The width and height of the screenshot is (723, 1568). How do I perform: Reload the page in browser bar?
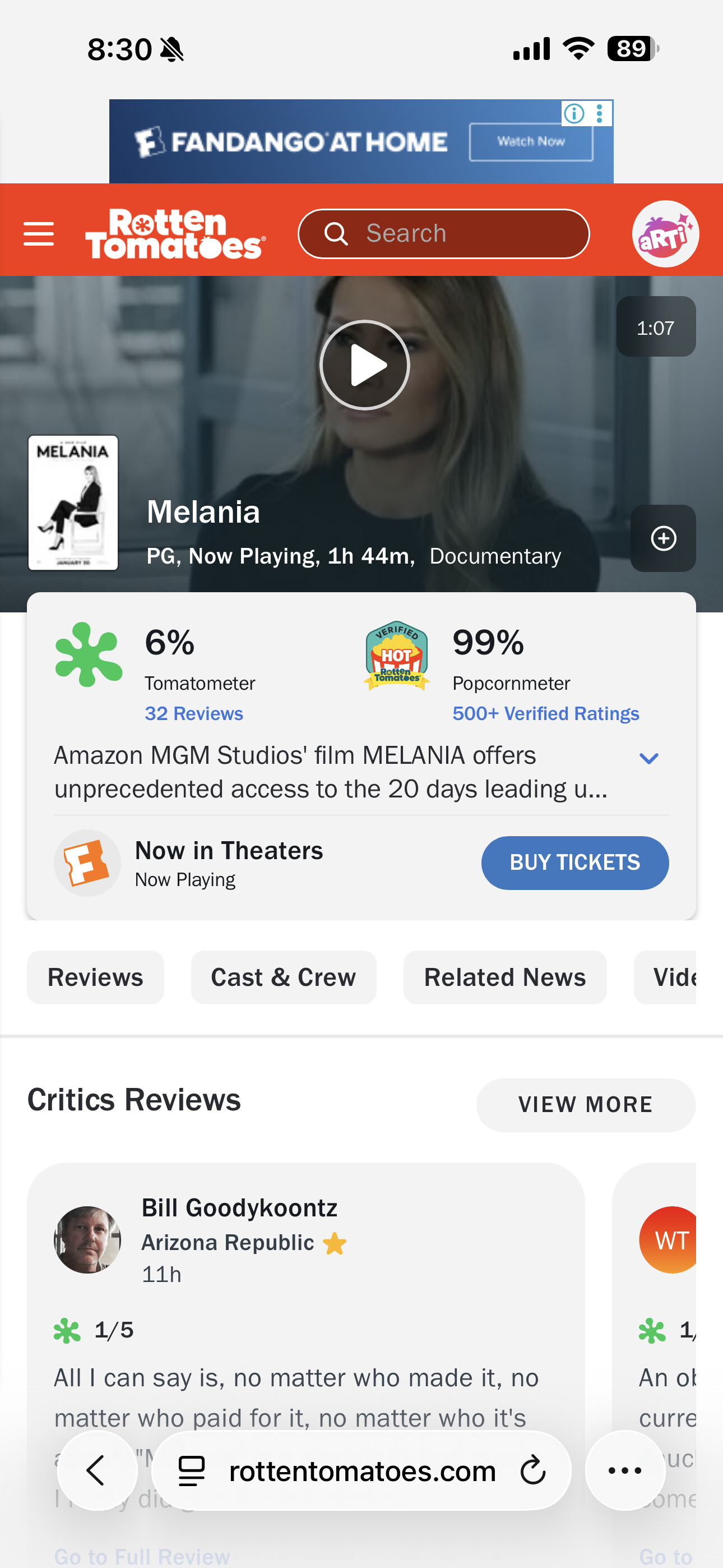tap(533, 1470)
